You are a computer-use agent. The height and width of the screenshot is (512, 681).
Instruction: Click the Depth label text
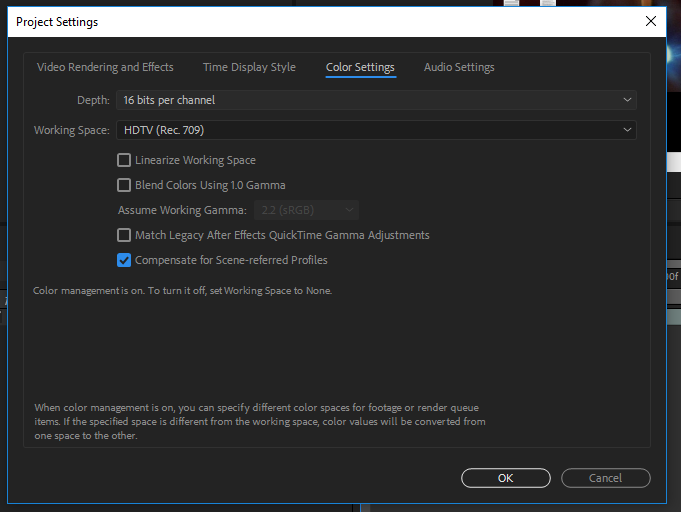93,100
